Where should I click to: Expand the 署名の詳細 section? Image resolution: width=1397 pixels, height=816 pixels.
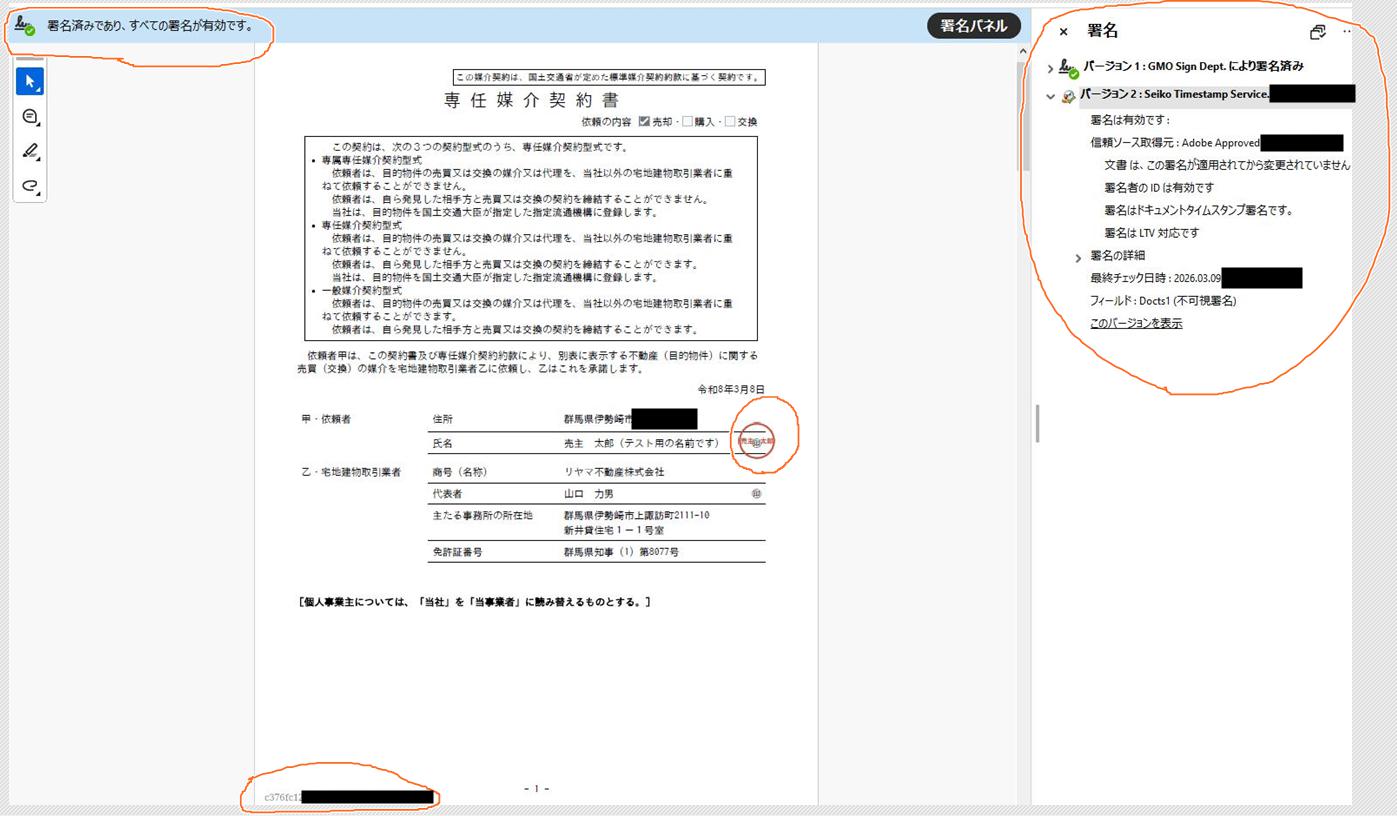1078,258
